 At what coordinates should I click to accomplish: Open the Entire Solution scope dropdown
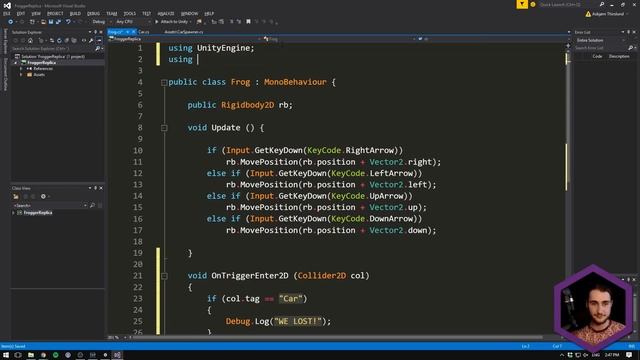(x=600, y=40)
